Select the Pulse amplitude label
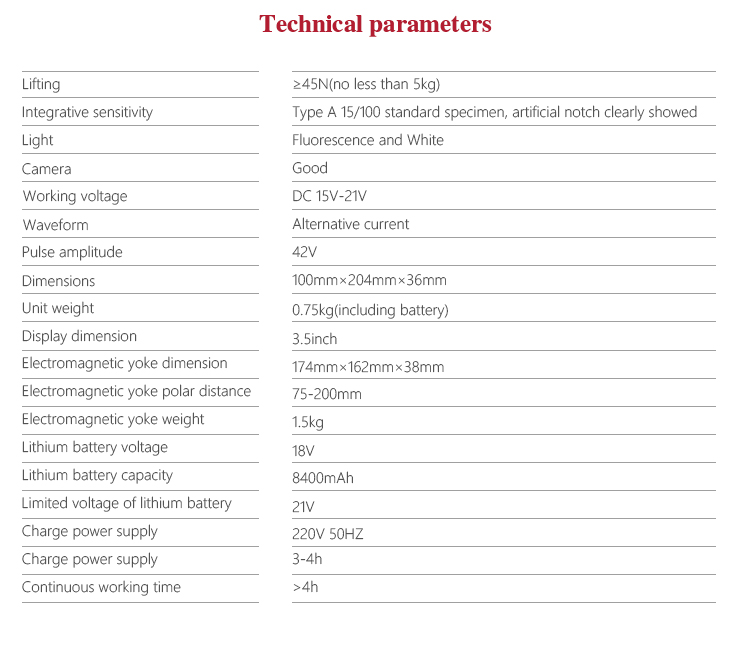Viewport: 750px width, 646px height. 71,252
